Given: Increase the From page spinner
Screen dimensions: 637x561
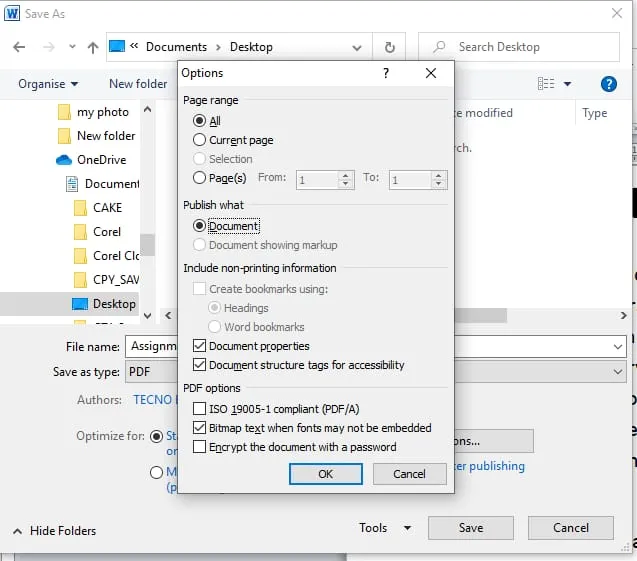Looking at the screenshot, I should 345,175.
